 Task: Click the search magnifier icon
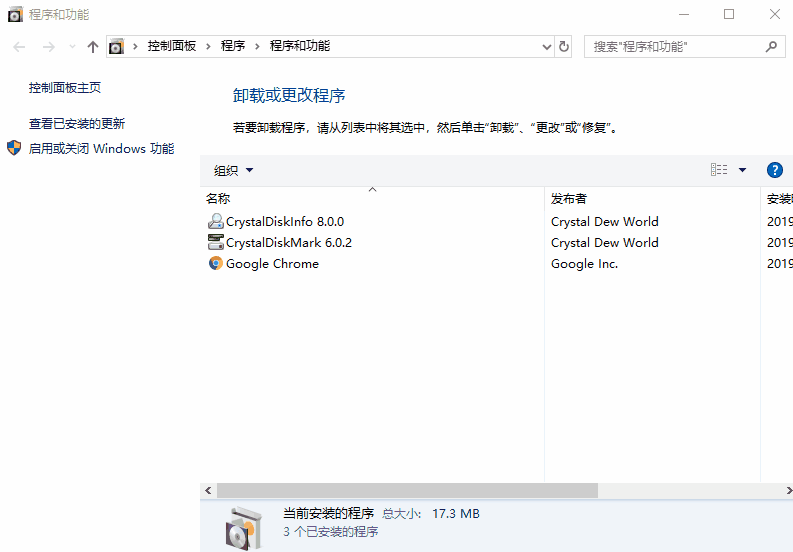pos(771,47)
